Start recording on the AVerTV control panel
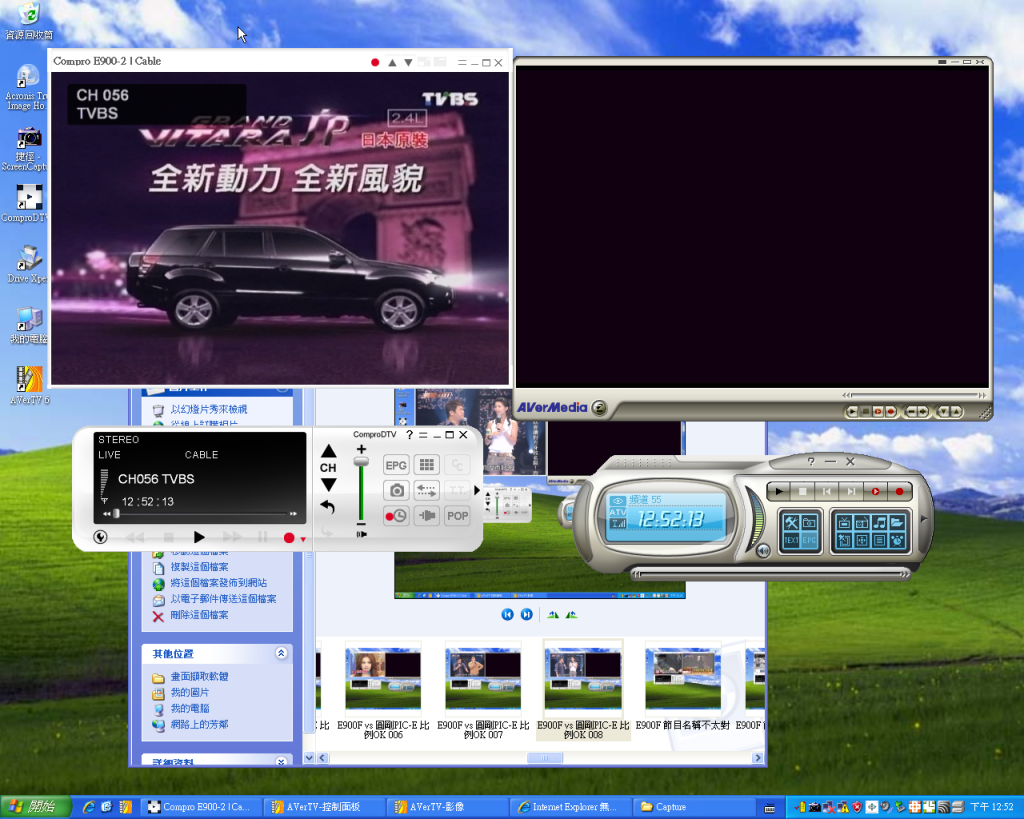Image resolution: width=1024 pixels, height=819 pixels. [899, 491]
